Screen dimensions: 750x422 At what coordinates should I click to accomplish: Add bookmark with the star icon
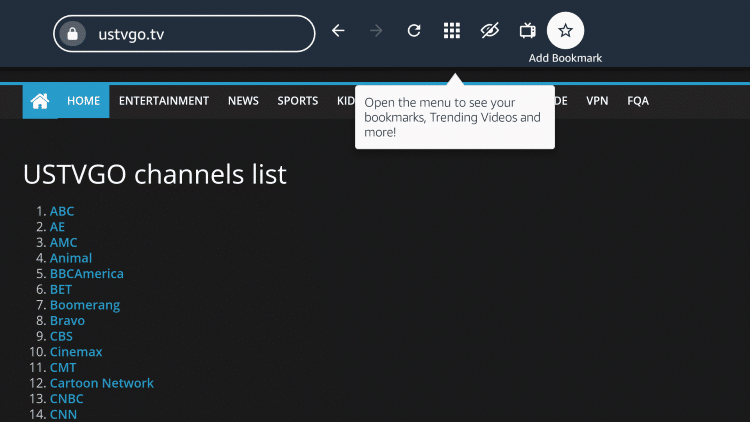565,31
